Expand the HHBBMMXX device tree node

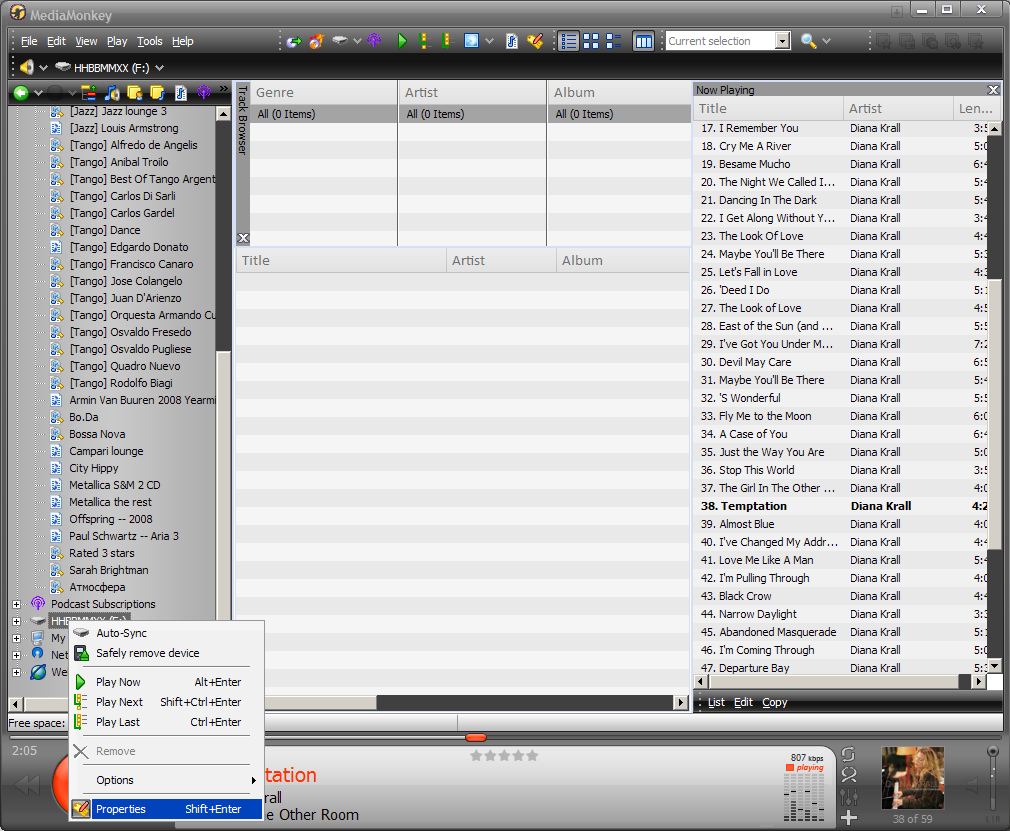point(16,621)
